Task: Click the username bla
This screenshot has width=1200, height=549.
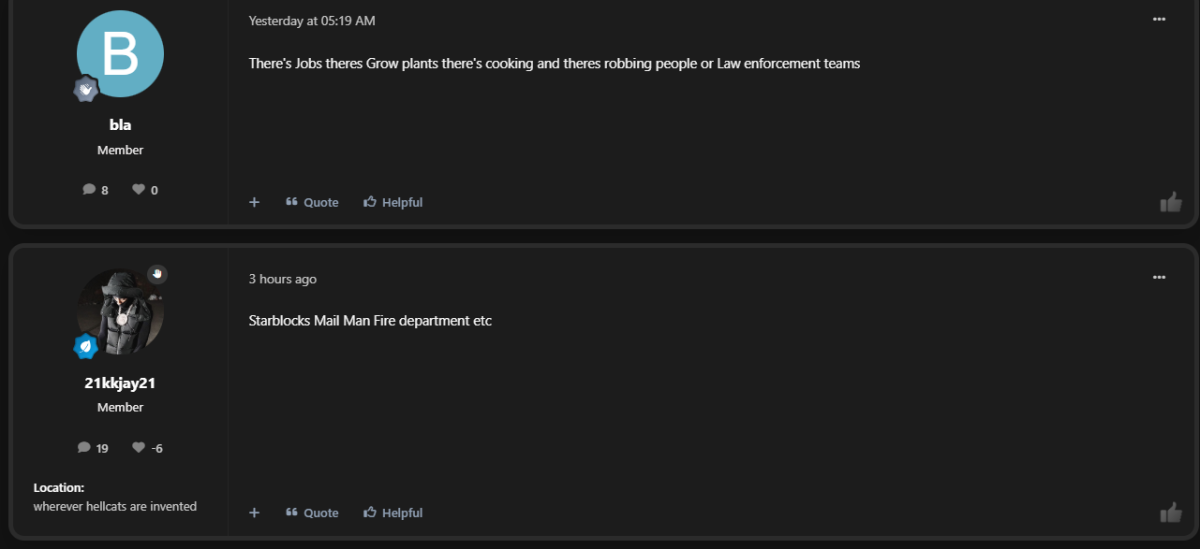Action: coord(120,125)
